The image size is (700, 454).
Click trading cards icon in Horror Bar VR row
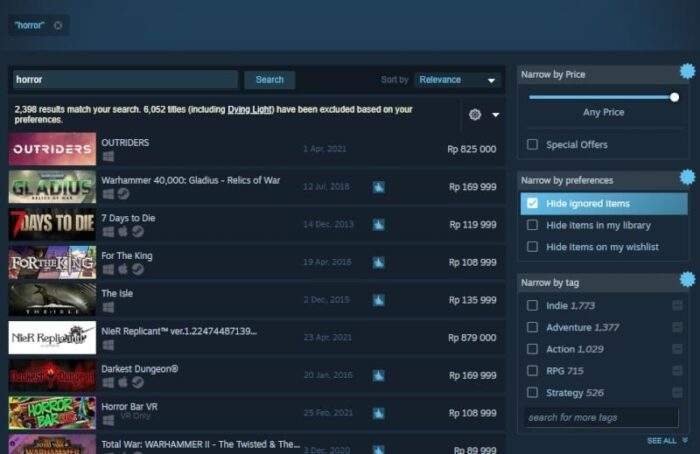coord(379,413)
